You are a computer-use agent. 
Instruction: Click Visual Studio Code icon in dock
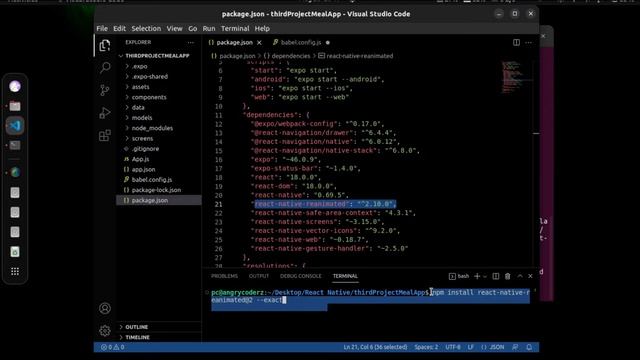point(15,126)
